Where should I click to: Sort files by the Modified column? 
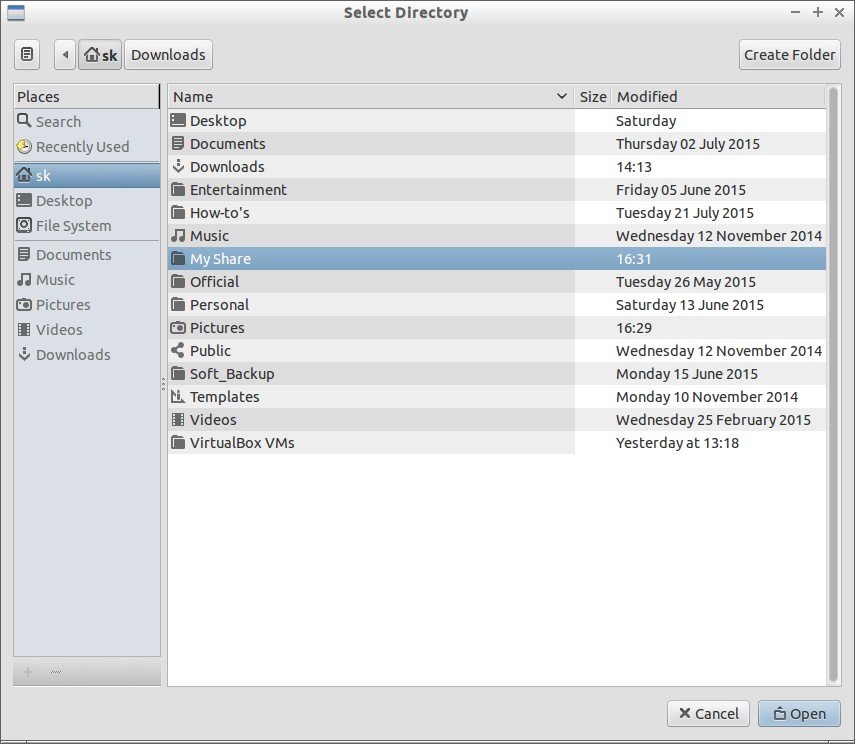tap(718, 97)
